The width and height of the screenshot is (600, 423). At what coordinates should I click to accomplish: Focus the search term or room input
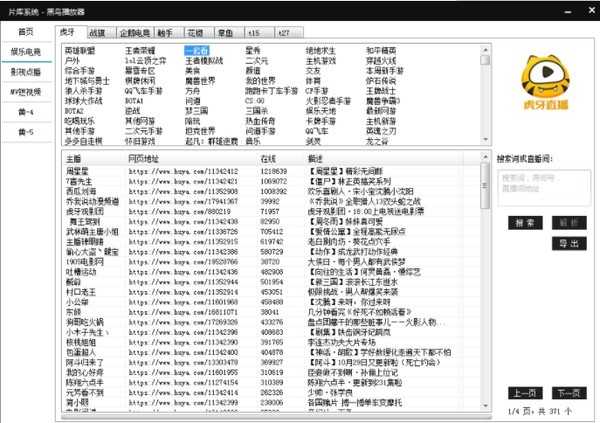544,188
